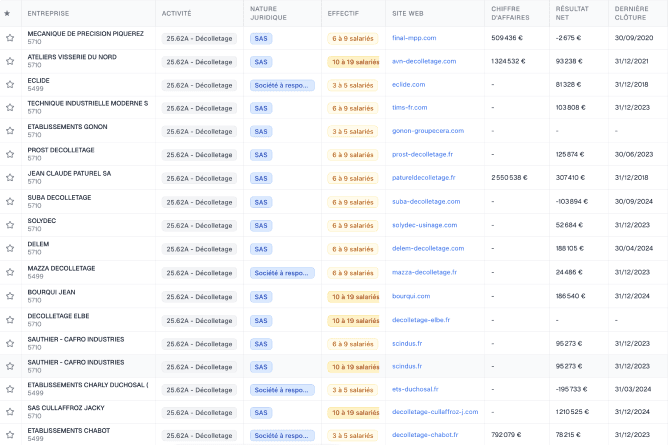Open the final-mpp.com website link
This screenshot has height=445, width=668.
coord(412,38)
